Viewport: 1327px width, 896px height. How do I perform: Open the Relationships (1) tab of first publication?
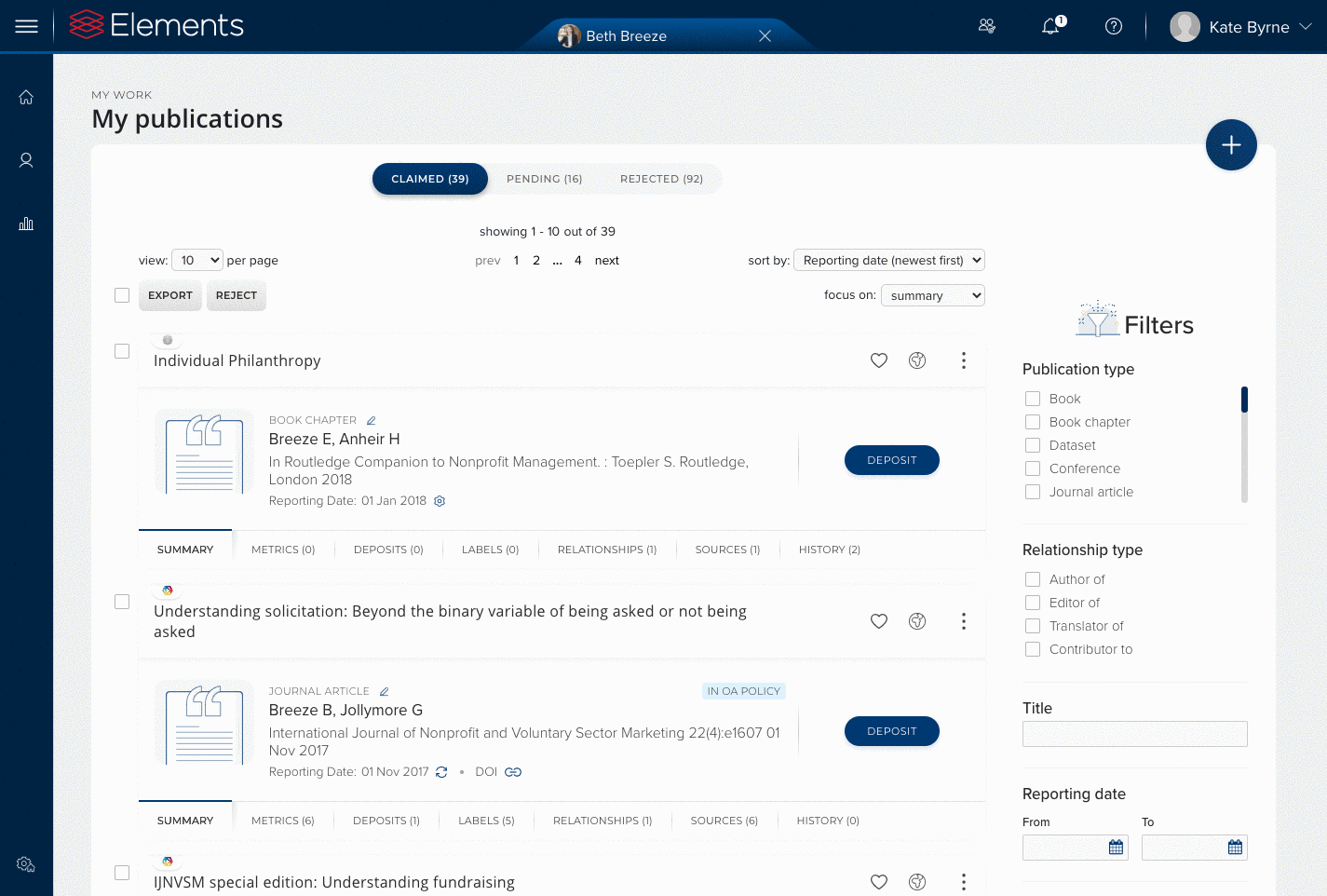pyautogui.click(x=606, y=550)
